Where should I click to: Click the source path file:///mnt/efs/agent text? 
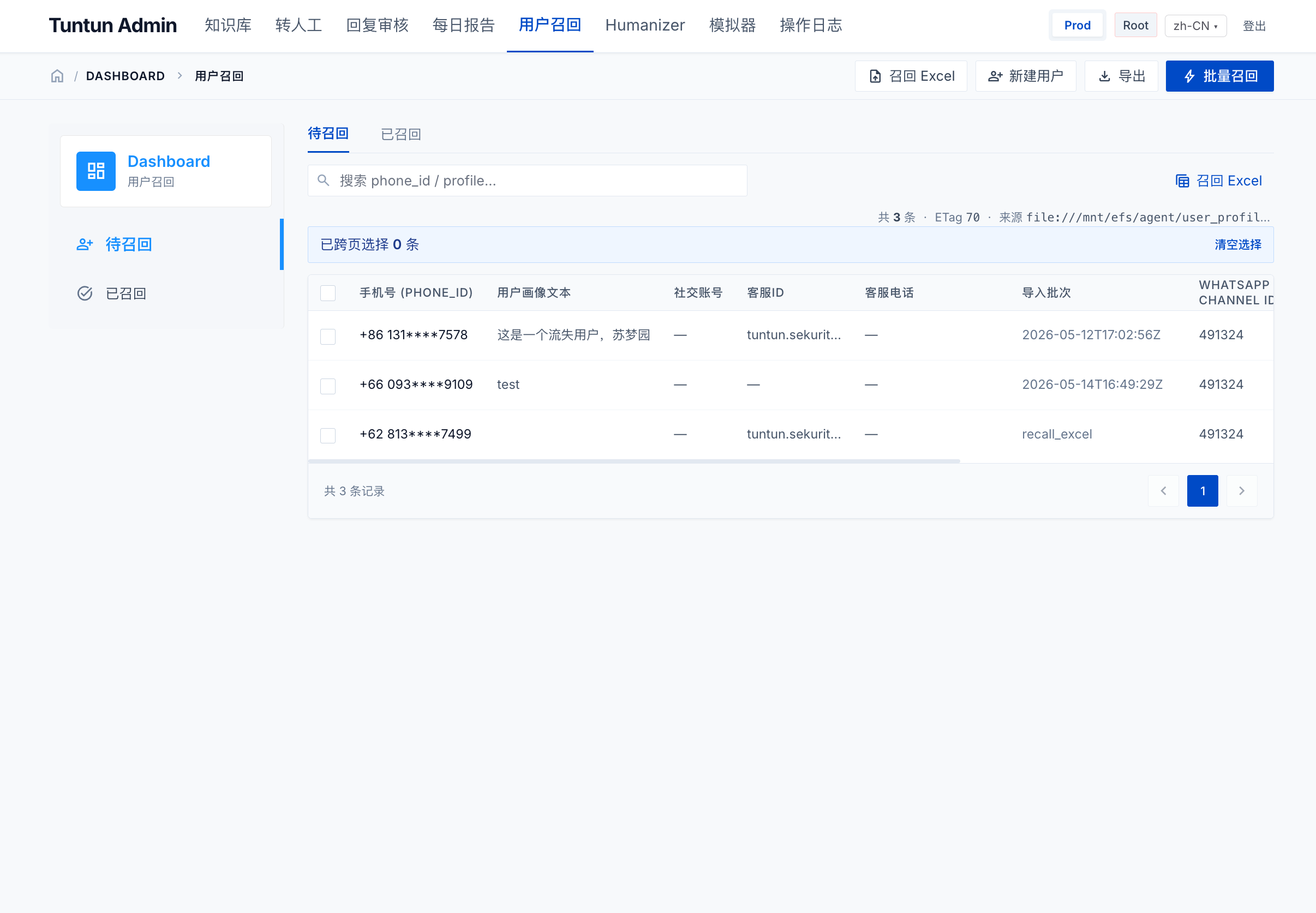pos(1148,218)
